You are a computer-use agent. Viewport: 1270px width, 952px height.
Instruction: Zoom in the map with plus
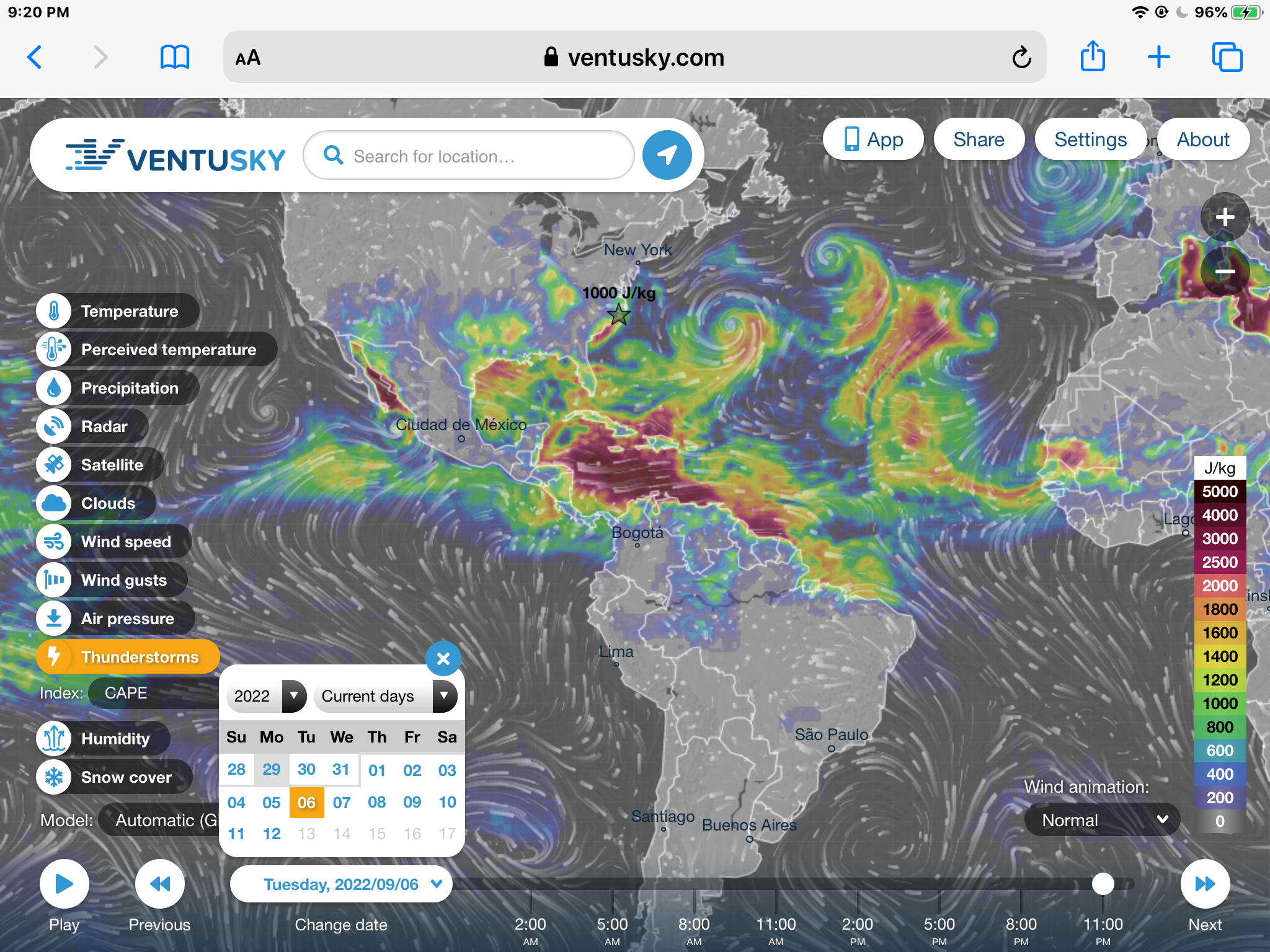1225,218
